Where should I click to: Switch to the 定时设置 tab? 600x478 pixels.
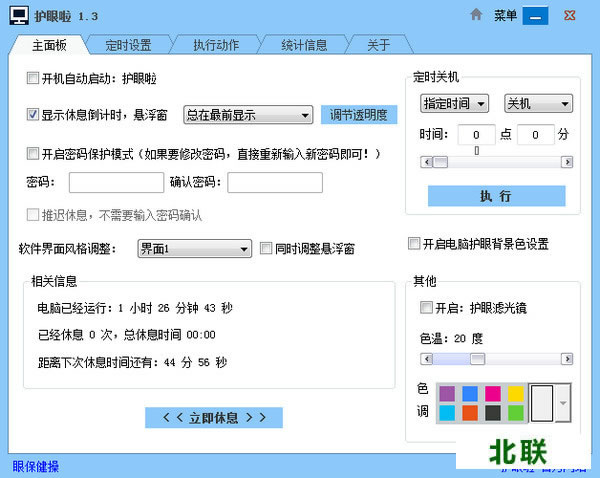[x=127, y=45]
